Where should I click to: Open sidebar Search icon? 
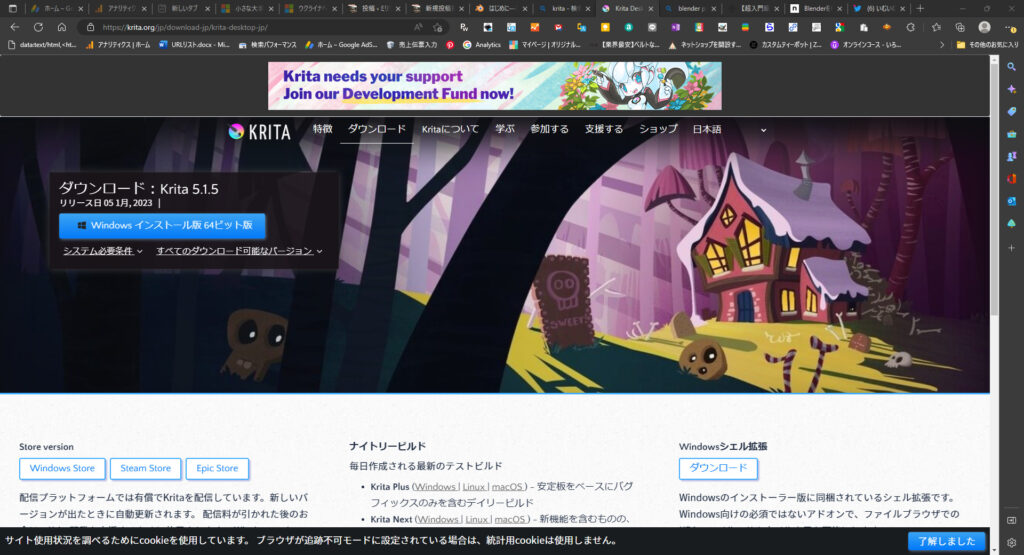(x=1011, y=67)
